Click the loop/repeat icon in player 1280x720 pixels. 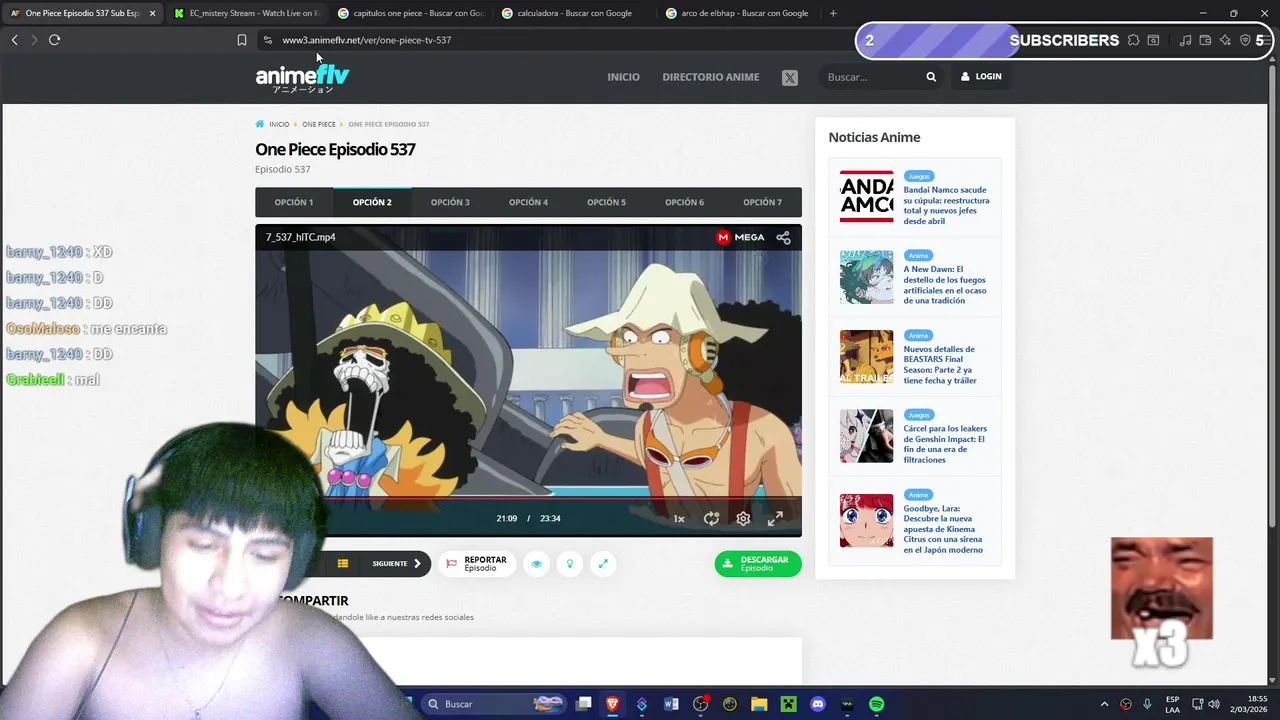pos(711,518)
